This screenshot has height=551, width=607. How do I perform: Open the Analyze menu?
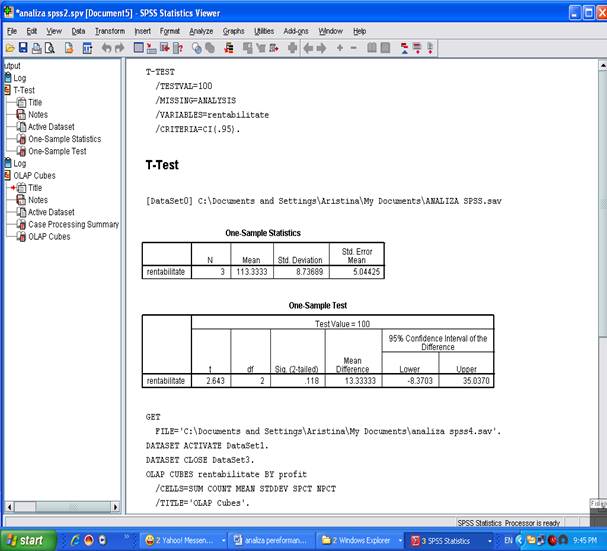(x=201, y=31)
